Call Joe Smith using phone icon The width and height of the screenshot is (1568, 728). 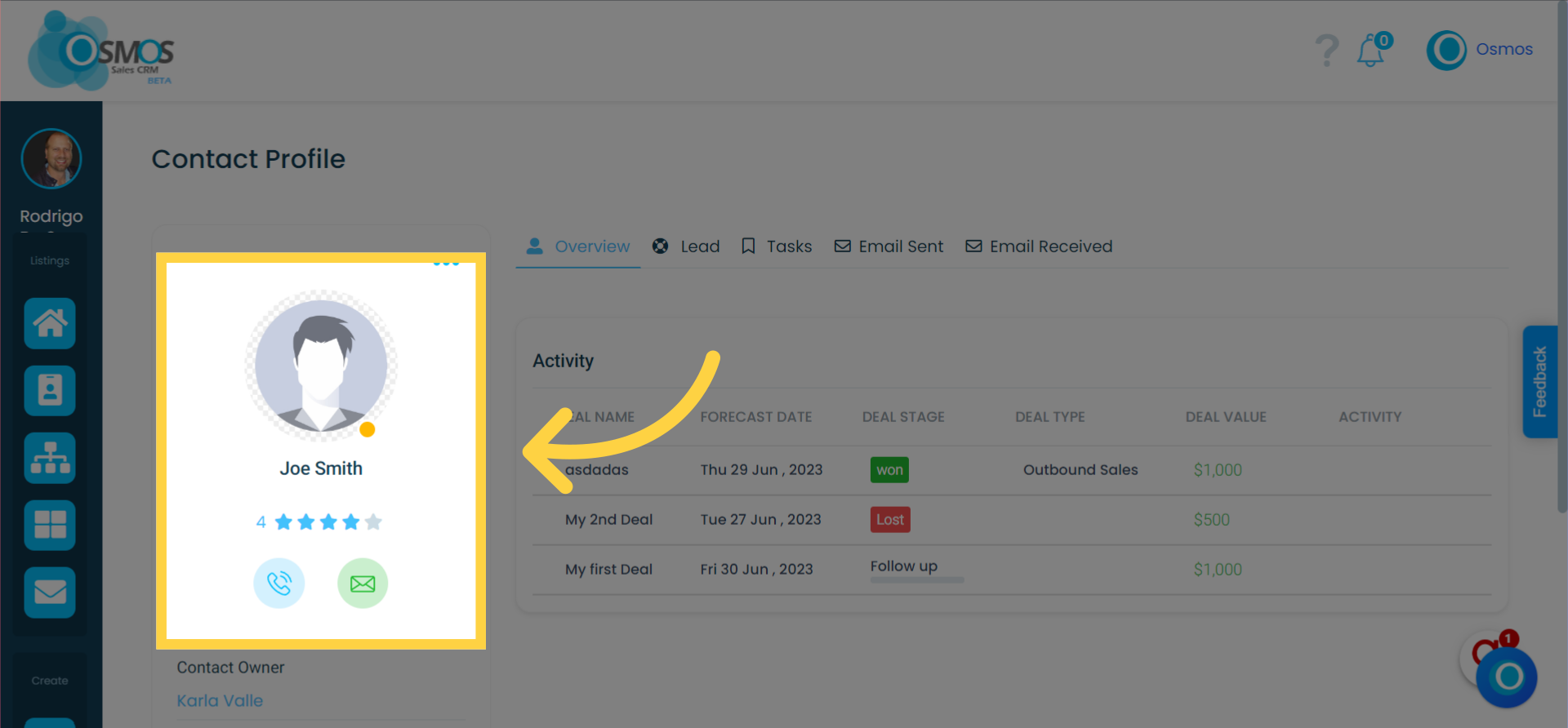pos(279,584)
